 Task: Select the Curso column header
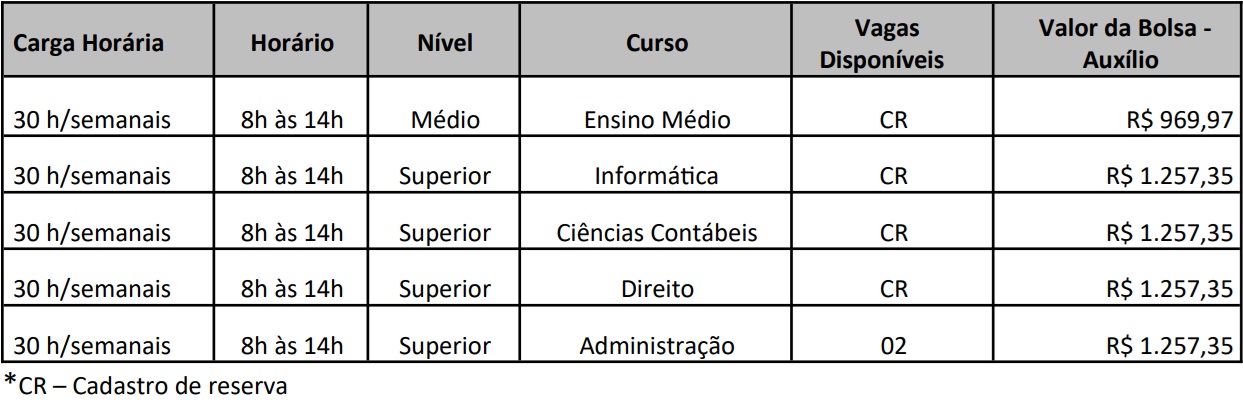click(x=657, y=44)
